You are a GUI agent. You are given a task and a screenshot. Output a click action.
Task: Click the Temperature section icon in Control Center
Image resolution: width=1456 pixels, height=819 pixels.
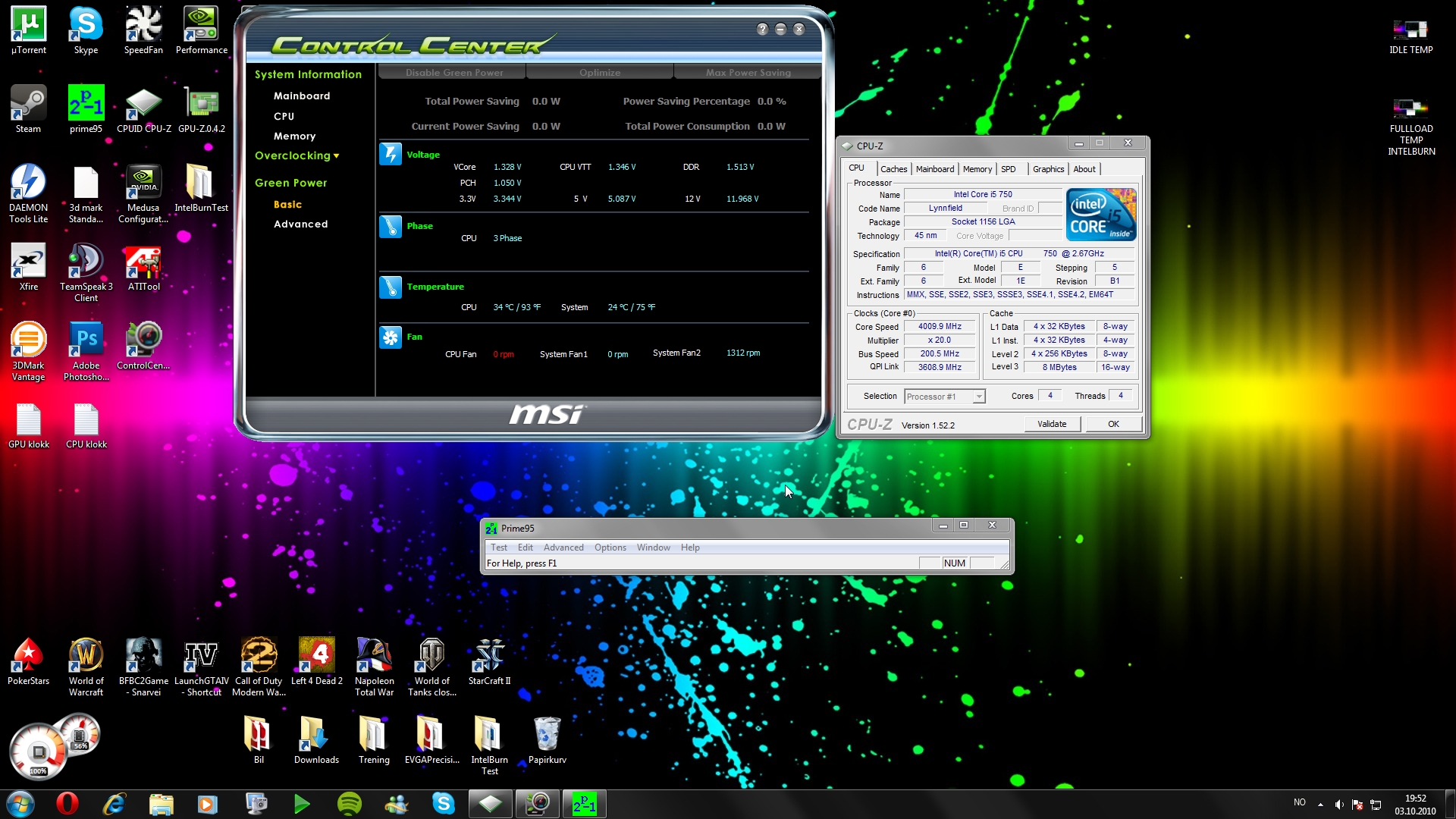[x=391, y=287]
